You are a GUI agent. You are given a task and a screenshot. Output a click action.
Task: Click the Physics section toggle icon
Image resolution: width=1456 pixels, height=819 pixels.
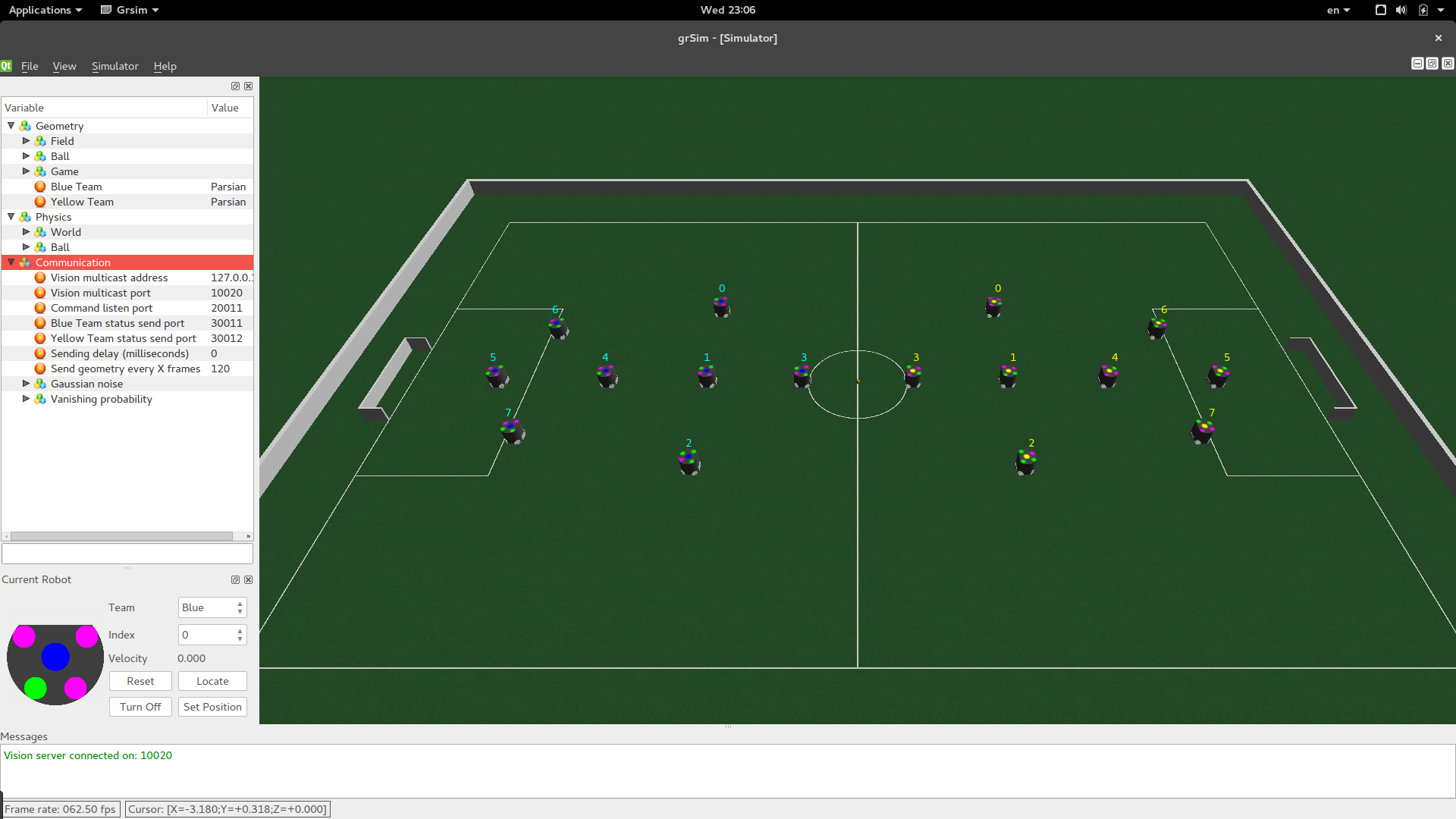coord(10,217)
